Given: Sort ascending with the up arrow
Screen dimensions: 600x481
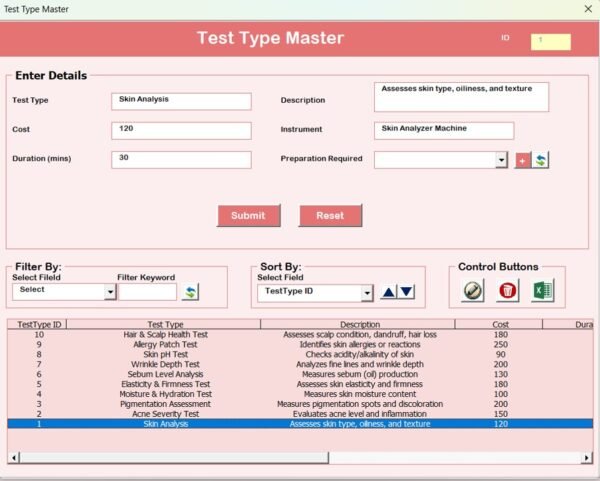Looking at the screenshot, I should 389,292.
